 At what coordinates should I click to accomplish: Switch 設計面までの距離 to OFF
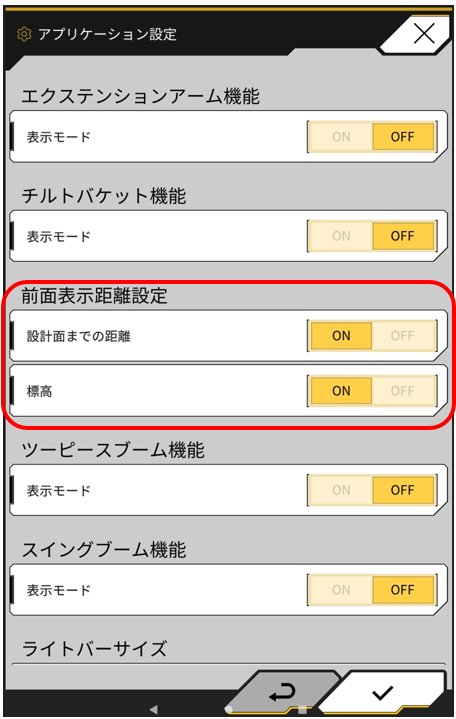pos(403,336)
